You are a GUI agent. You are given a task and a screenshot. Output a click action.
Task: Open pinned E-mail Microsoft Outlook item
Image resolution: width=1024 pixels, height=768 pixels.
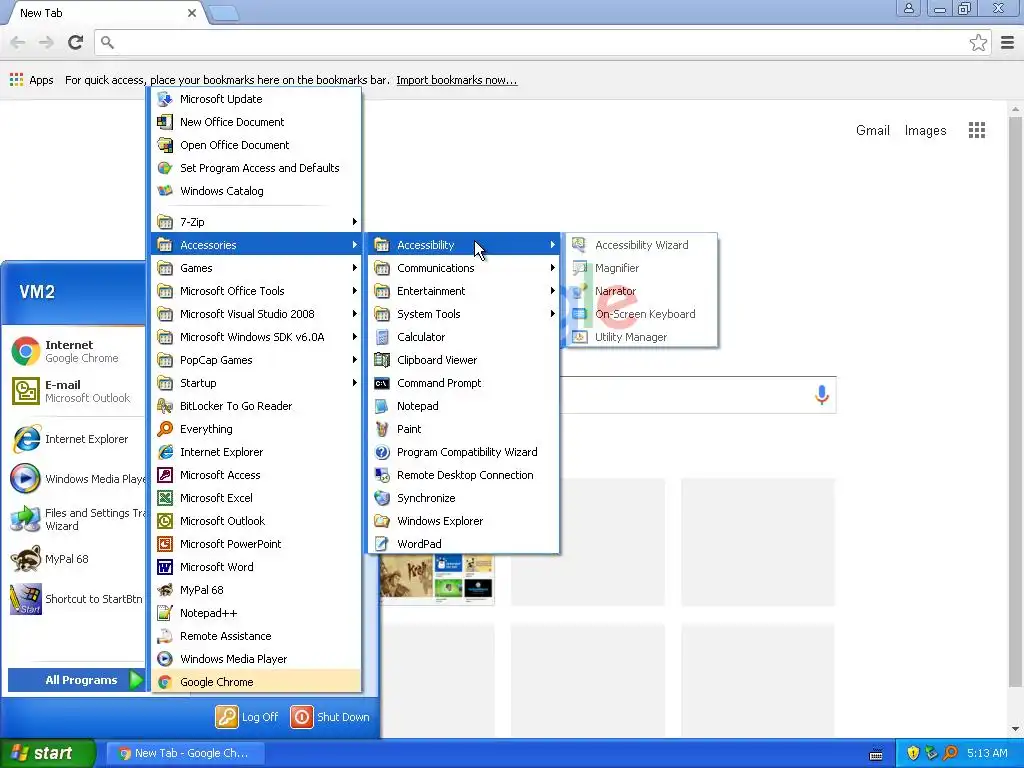click(x=75, y=391)
